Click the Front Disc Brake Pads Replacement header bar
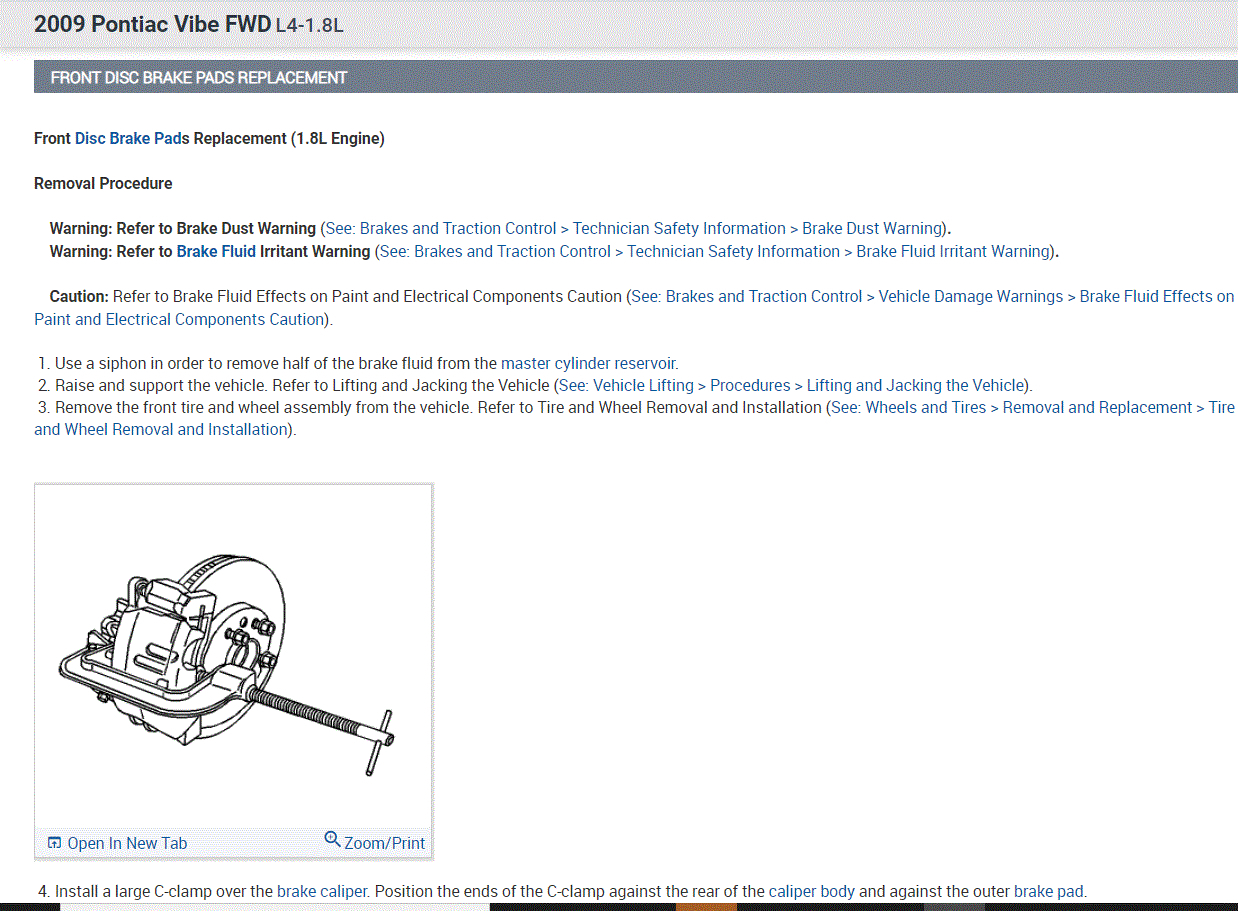The width and height of the screenshot is (1238, 911). pos(636,77)
